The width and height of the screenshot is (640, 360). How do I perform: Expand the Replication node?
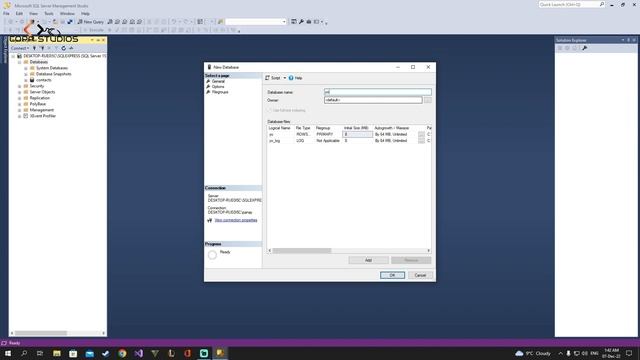click(x=20, y=98)
